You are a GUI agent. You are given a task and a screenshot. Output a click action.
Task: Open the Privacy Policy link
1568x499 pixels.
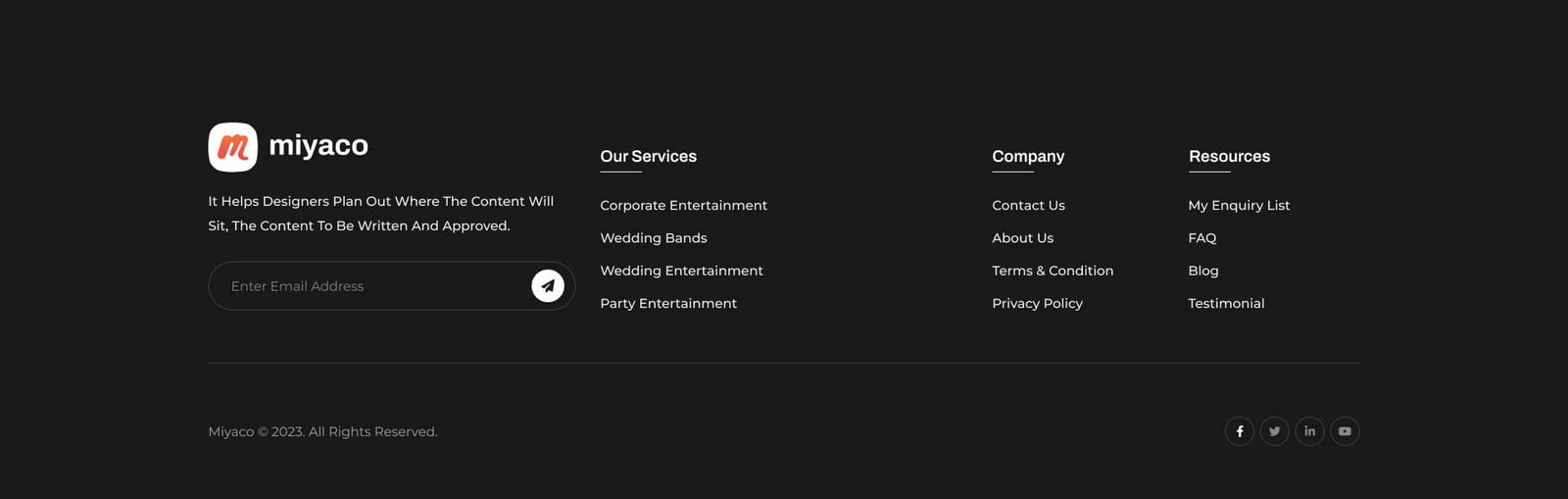pos(1037,304)
